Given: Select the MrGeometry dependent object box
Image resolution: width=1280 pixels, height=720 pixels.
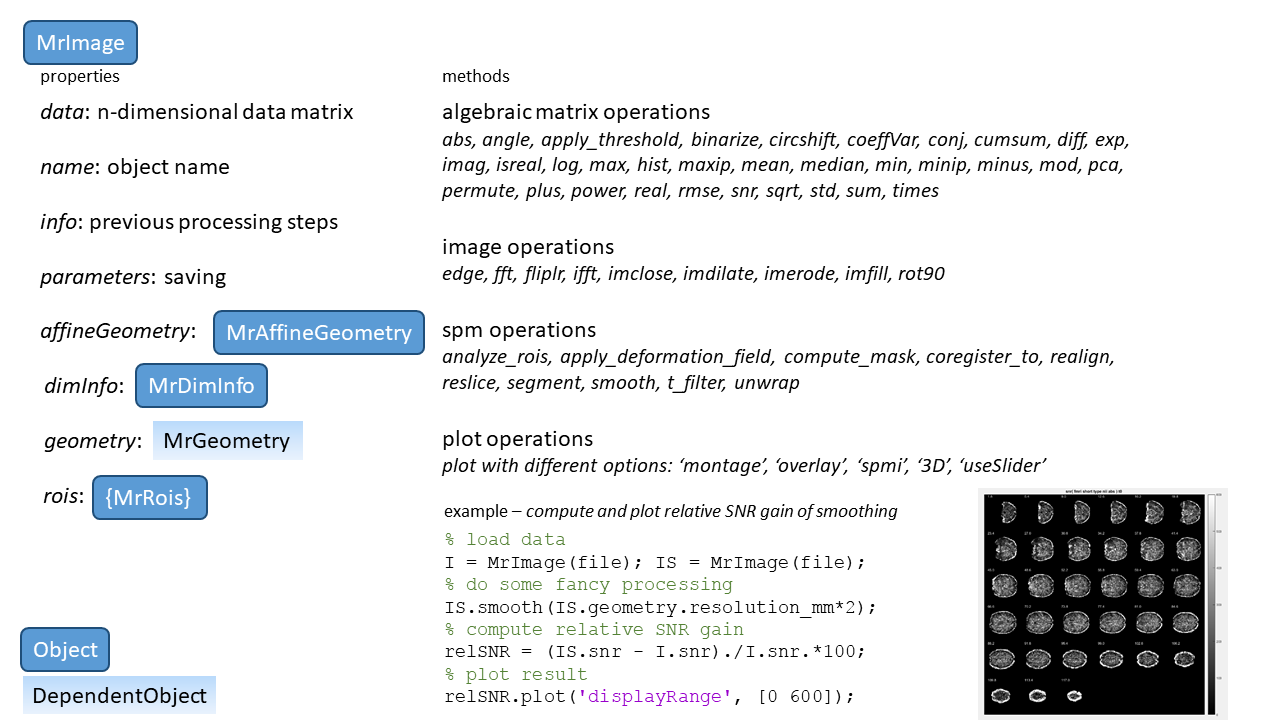Looking at the screenshot, I should pos(227,441).
